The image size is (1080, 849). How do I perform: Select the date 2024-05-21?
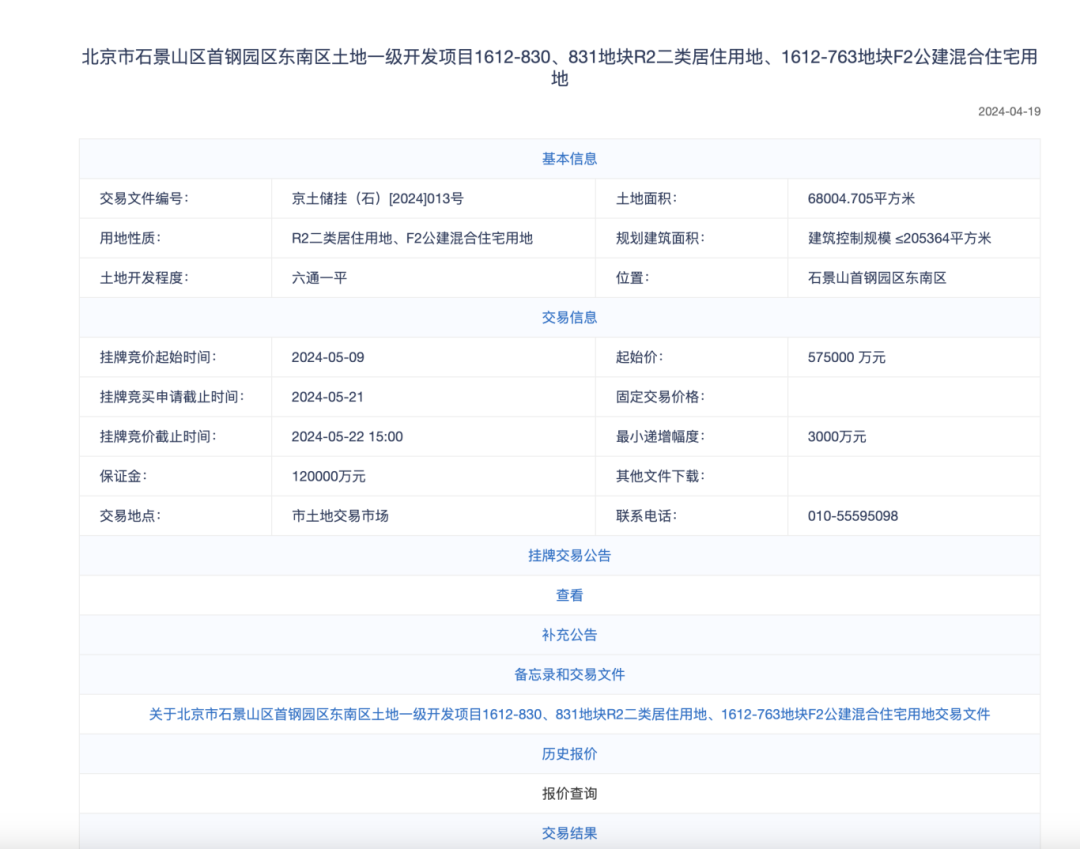327,397
